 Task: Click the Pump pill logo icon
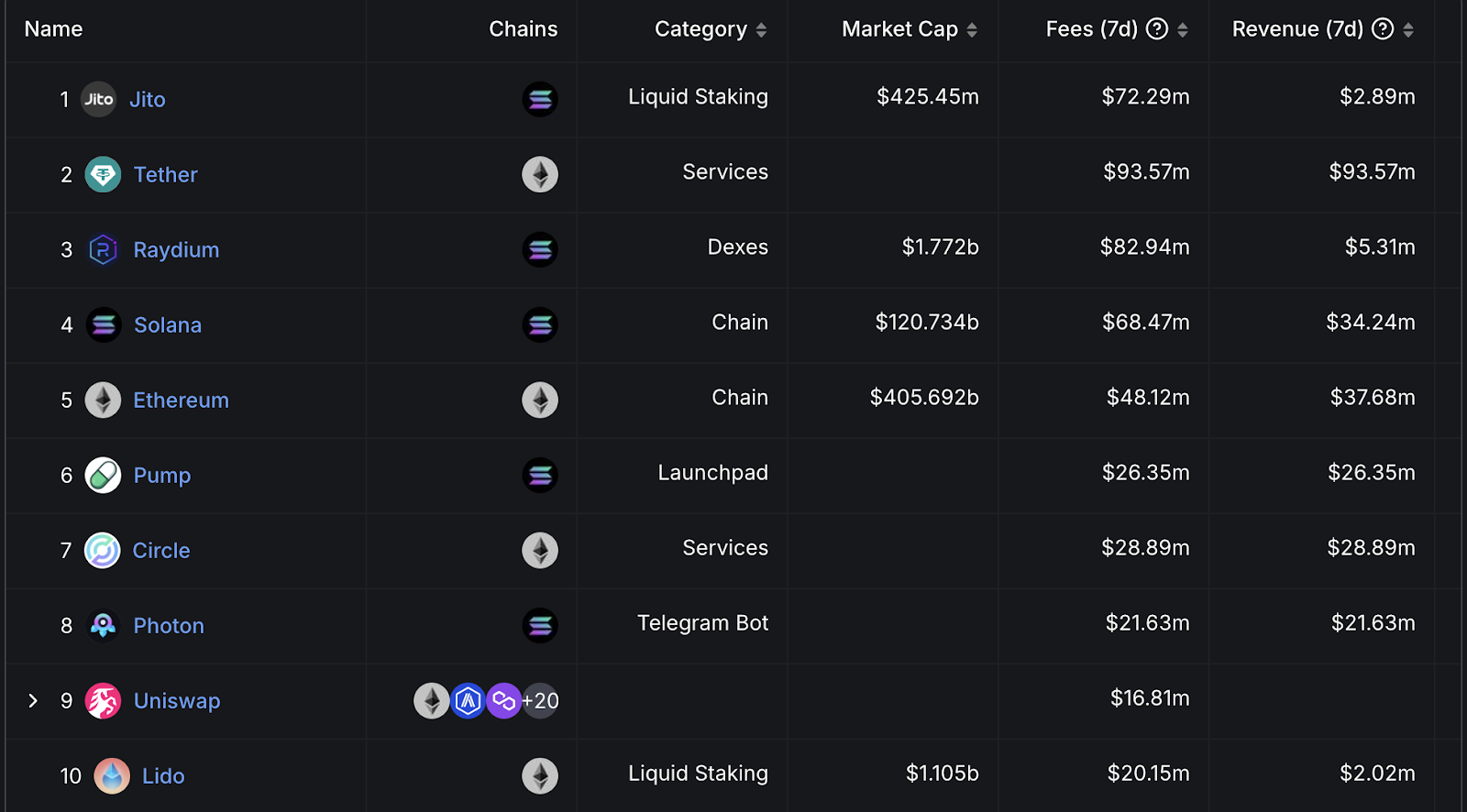[x=103, y=475]
